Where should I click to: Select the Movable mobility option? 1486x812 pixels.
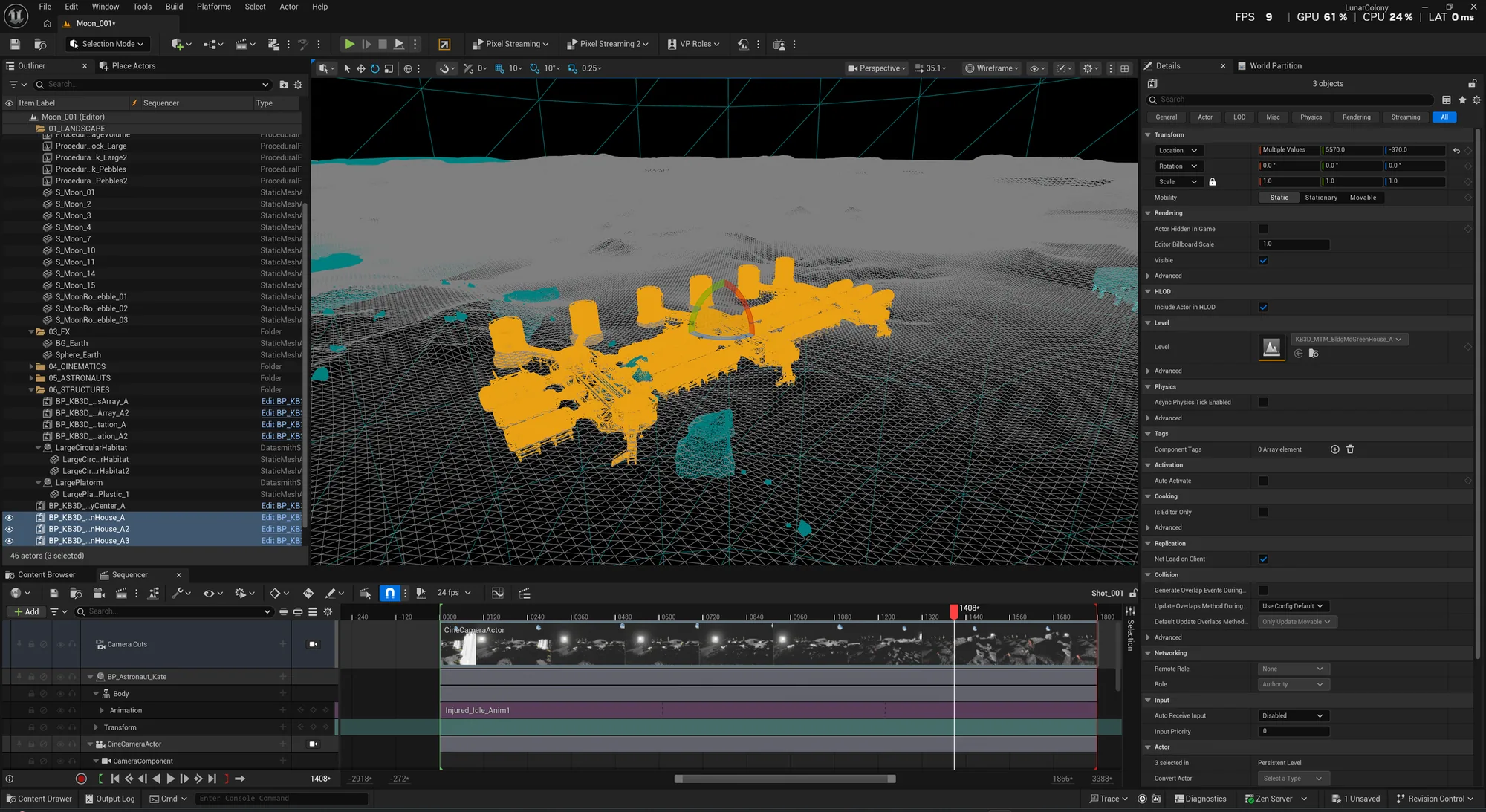pos(1363,198)
